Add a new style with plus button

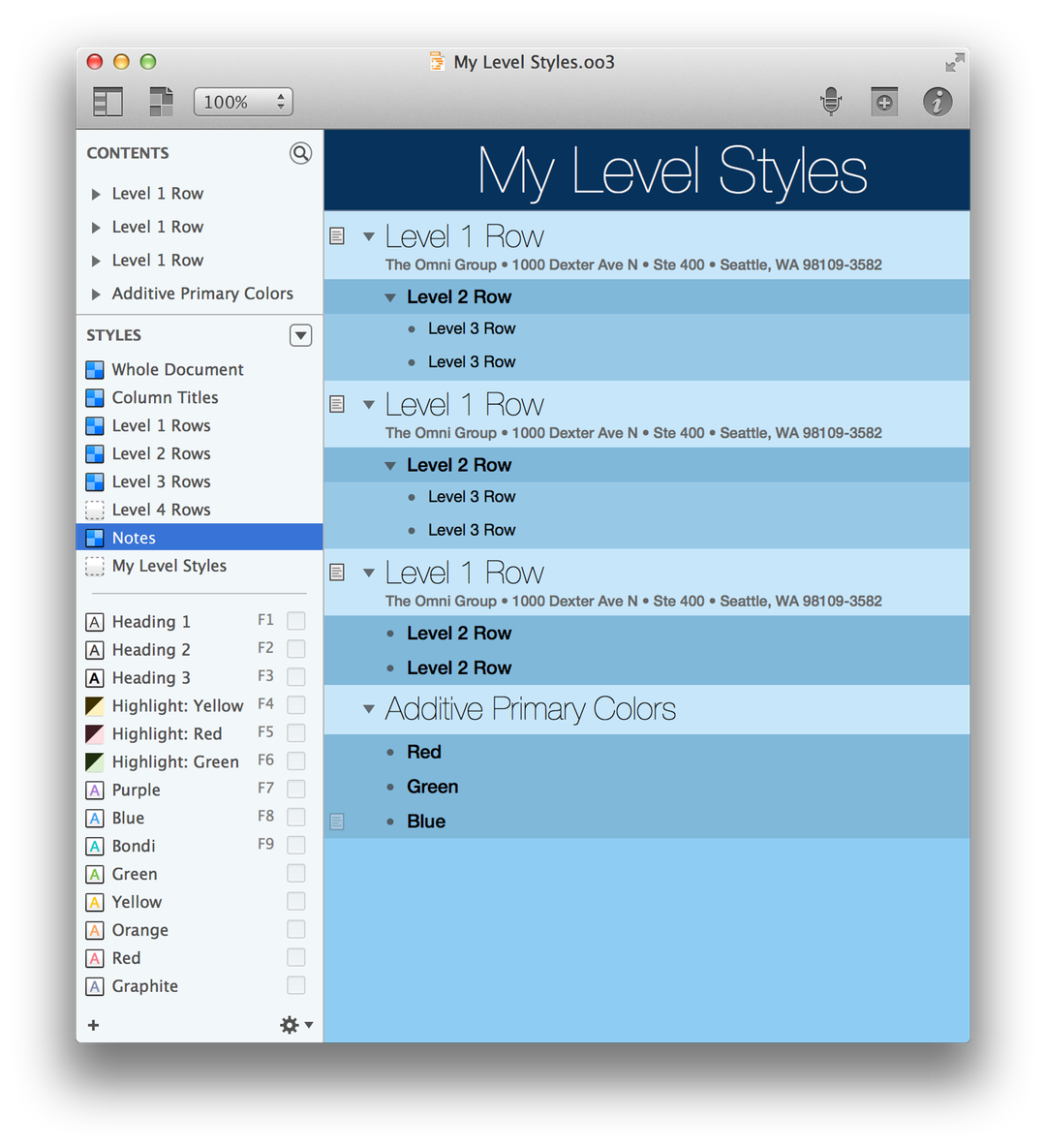(x=94, y=1025)
